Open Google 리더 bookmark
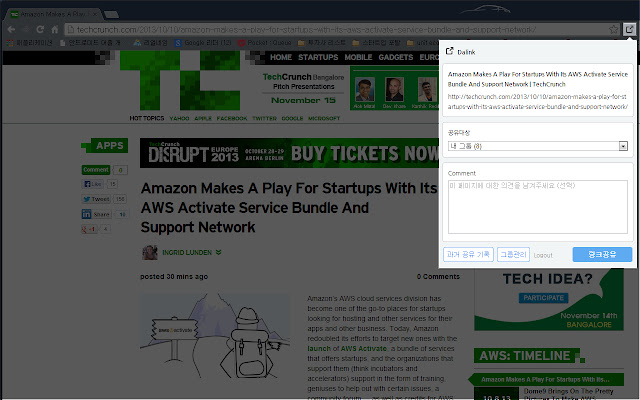 point(203,42)
